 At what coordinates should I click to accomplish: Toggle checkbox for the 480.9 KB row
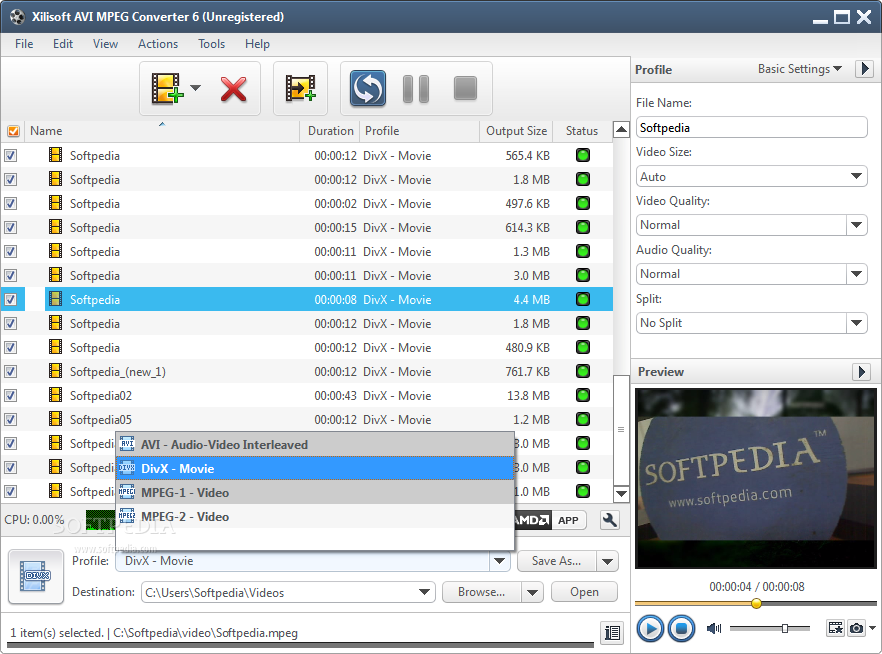(11, 348)
